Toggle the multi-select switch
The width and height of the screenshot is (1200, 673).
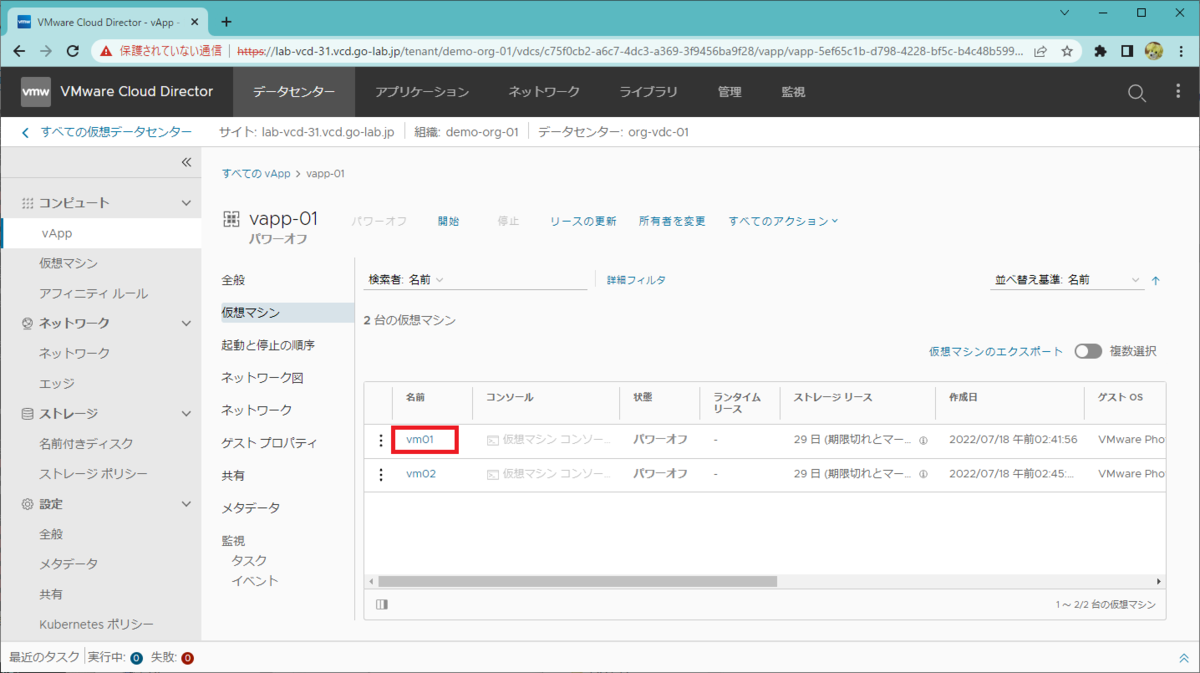point(1088,351)
